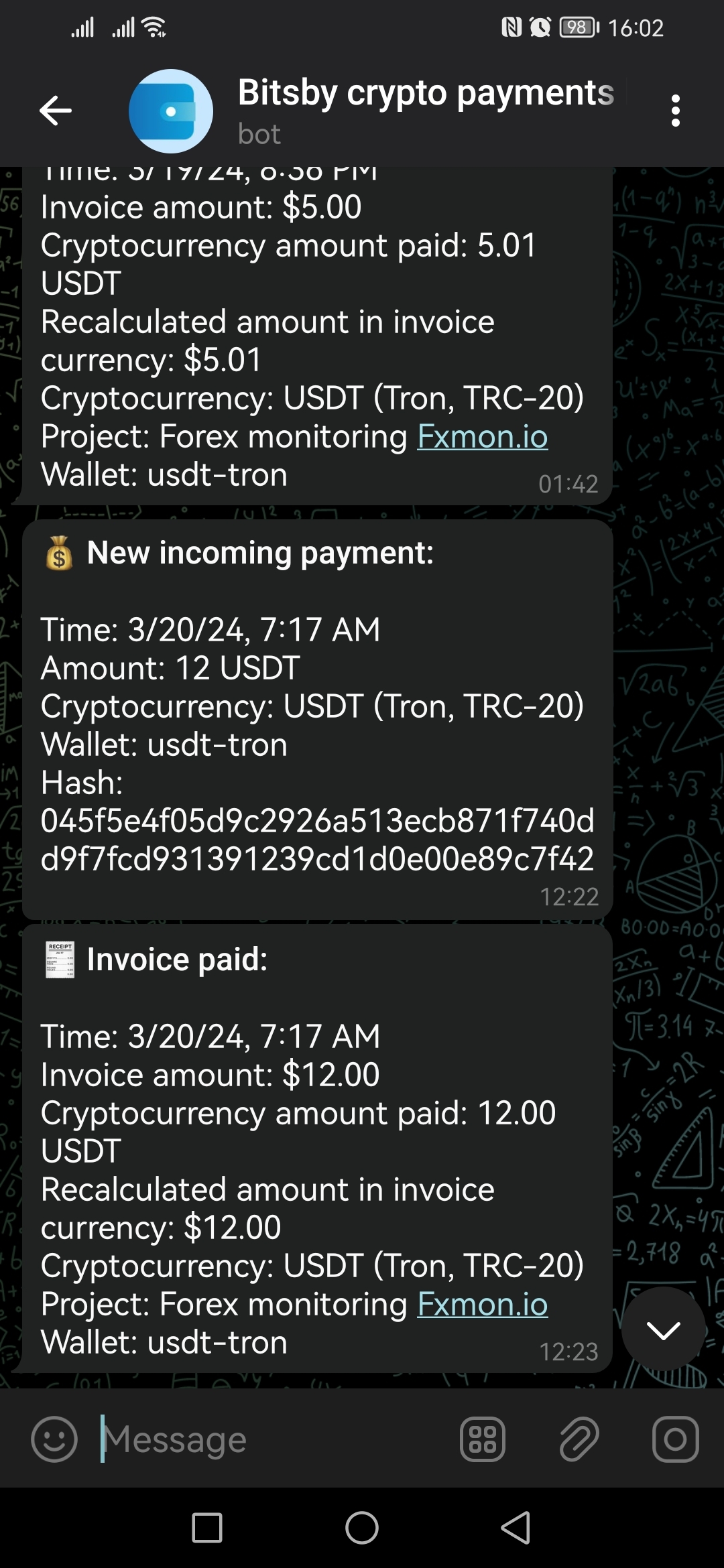
Task: Tap the Invoice paid message heading
Action: tap(177, 960)
